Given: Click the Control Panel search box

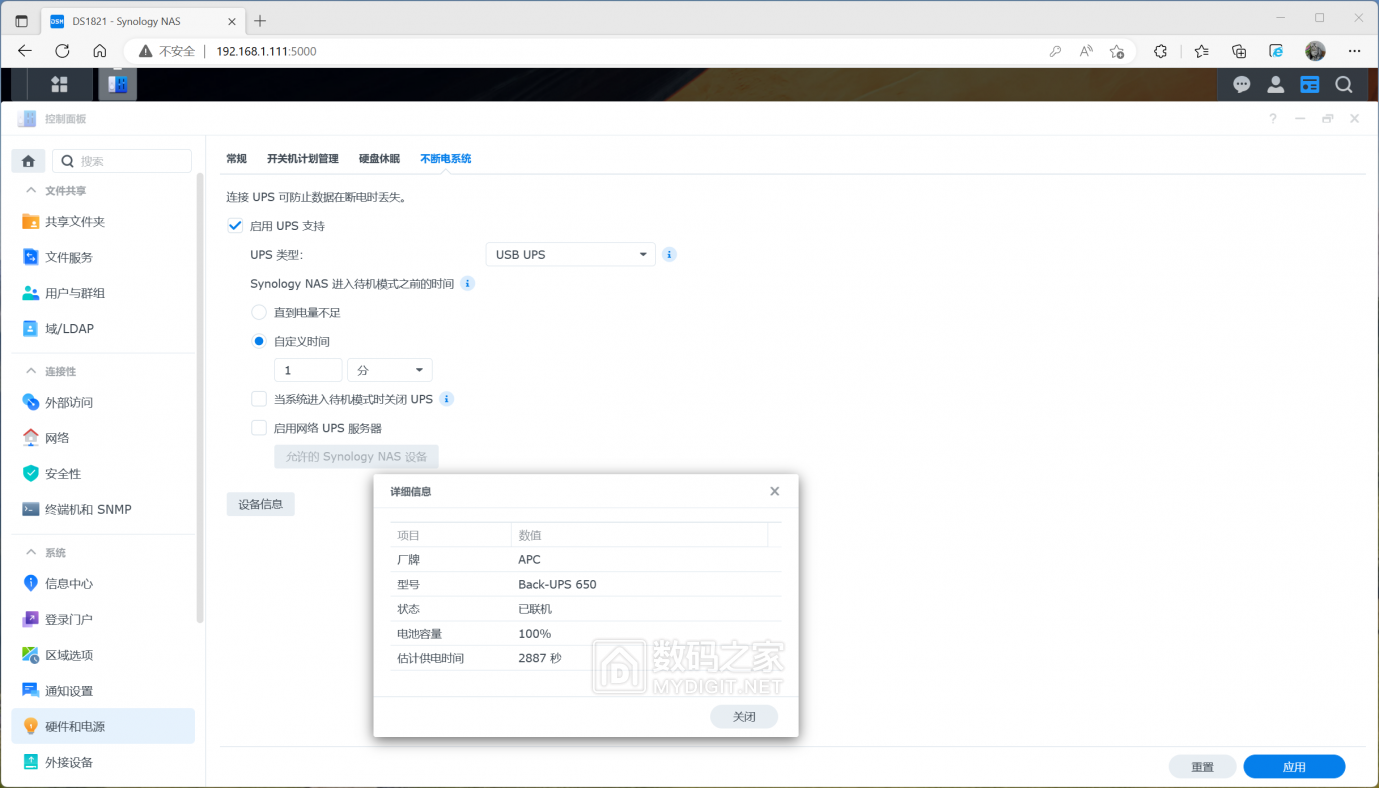Looking at the screenshot, I should point(121,161).
